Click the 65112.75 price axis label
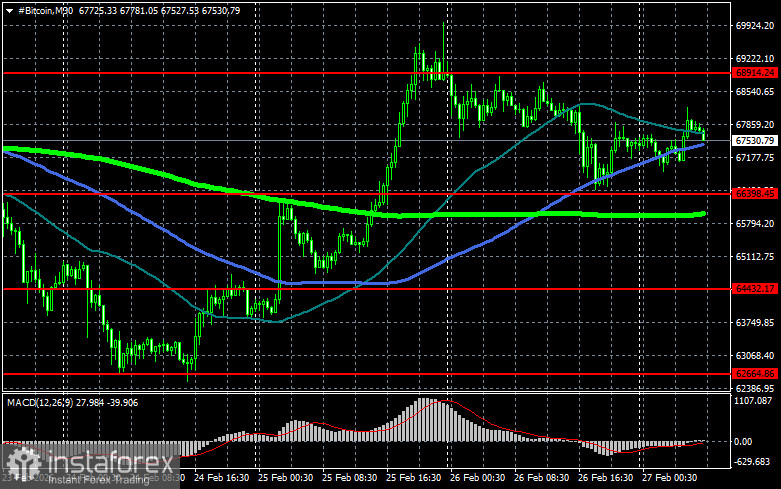 coord(755,256)
